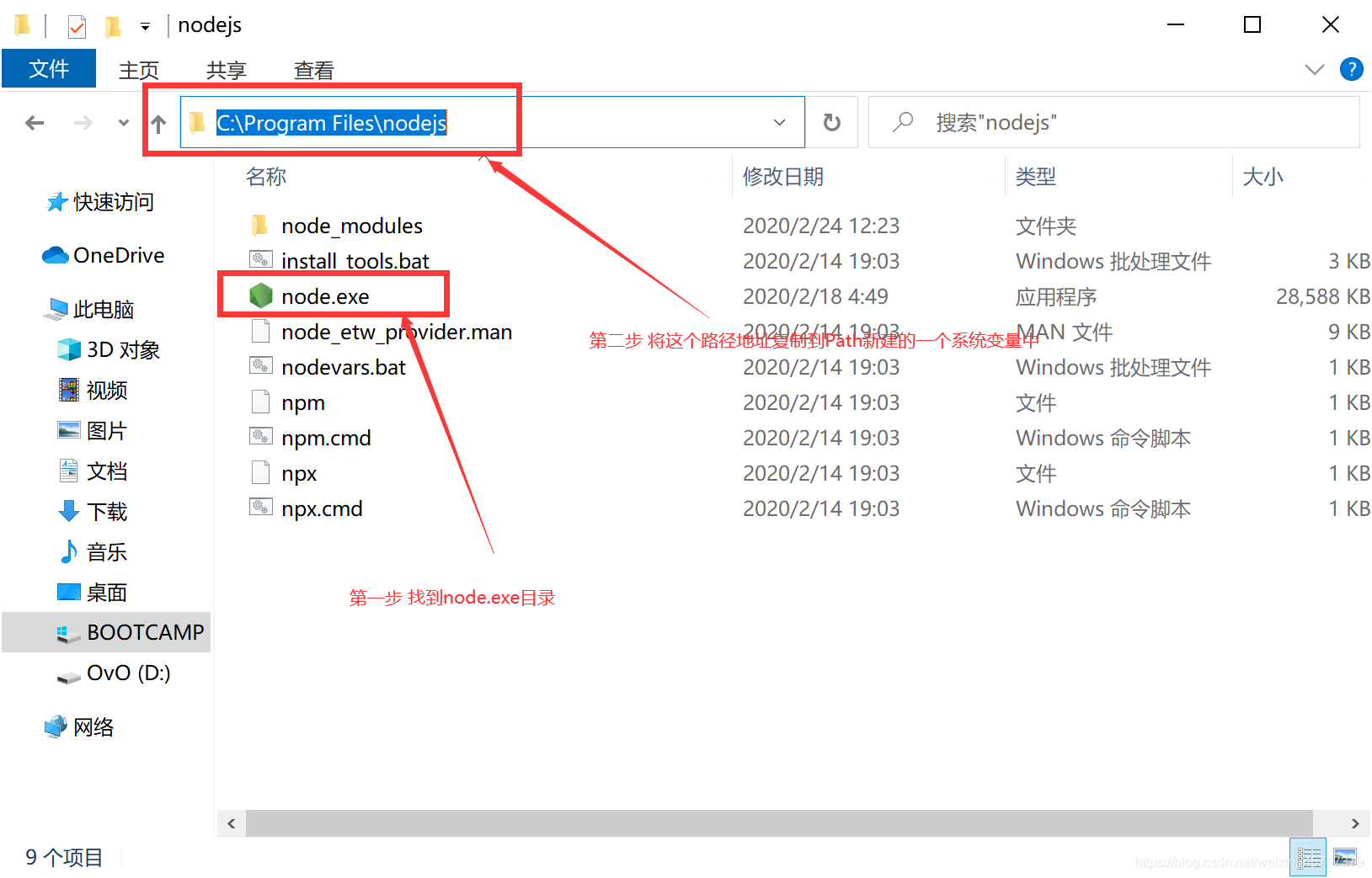Sort by 类型 column header
The image size is (1372, 878).
click(x=1035, y=176)
